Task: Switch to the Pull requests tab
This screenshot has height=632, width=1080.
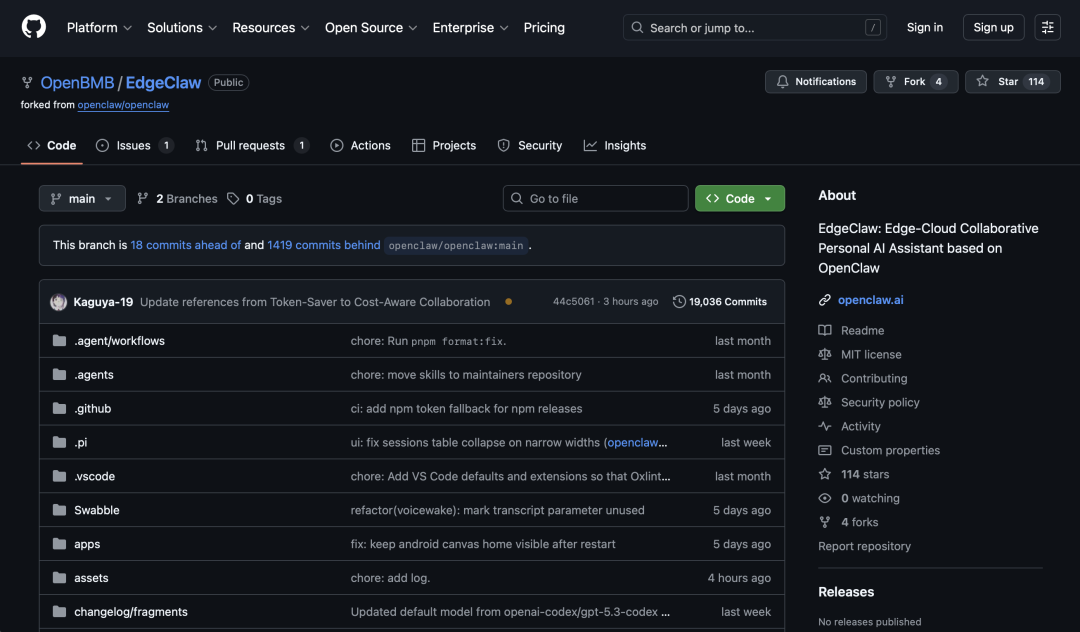Action: [x=251, y=146]
